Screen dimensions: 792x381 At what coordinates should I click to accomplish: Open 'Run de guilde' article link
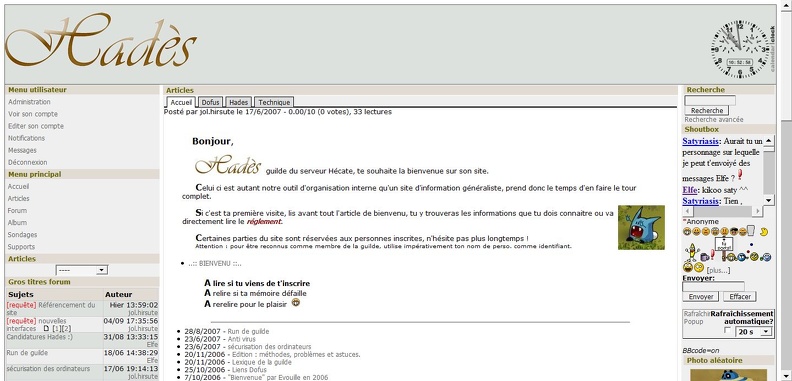(249, 331)
